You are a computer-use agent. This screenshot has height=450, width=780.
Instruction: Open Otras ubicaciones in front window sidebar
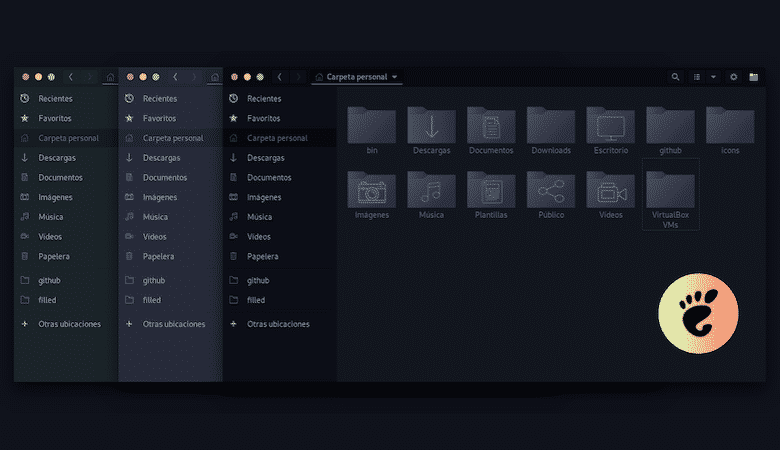(x=280, y=324)
